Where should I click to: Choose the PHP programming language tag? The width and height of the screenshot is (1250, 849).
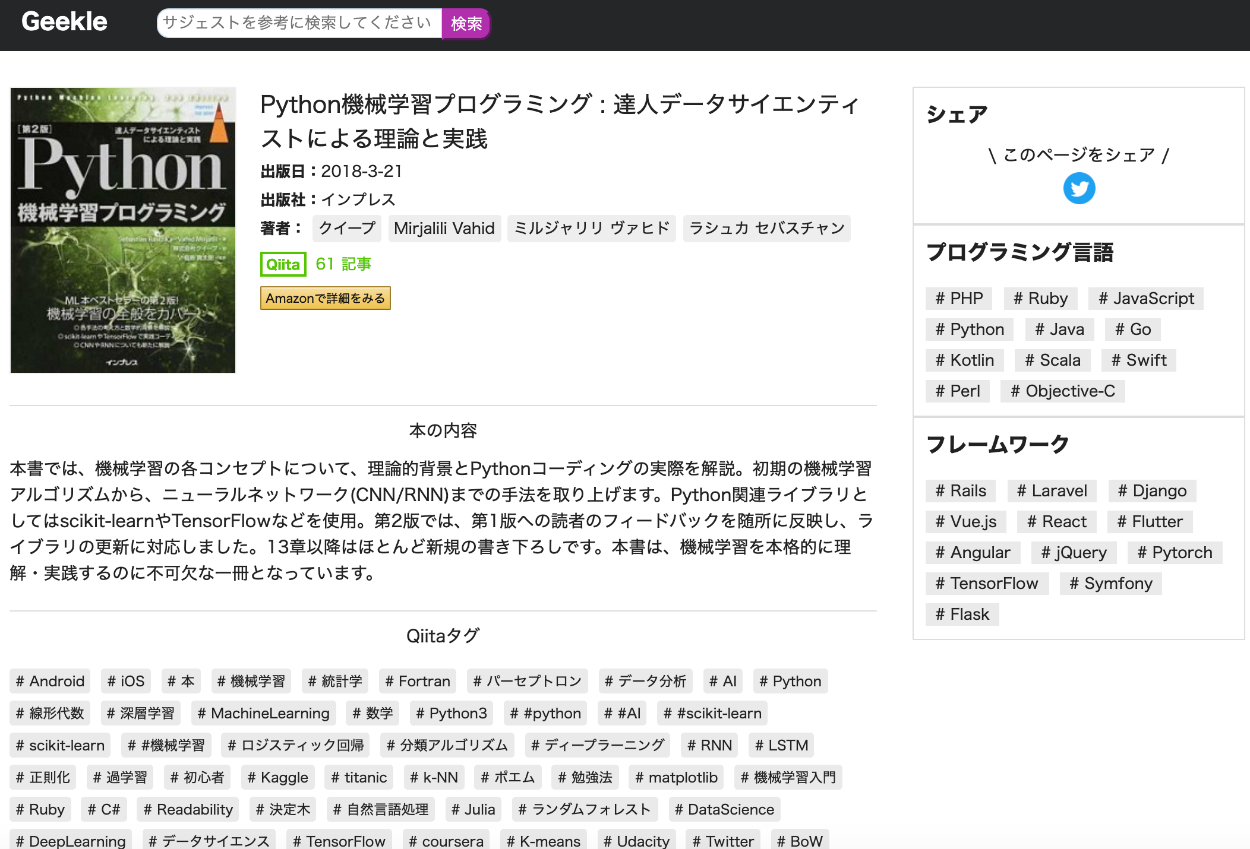[959, 298]
